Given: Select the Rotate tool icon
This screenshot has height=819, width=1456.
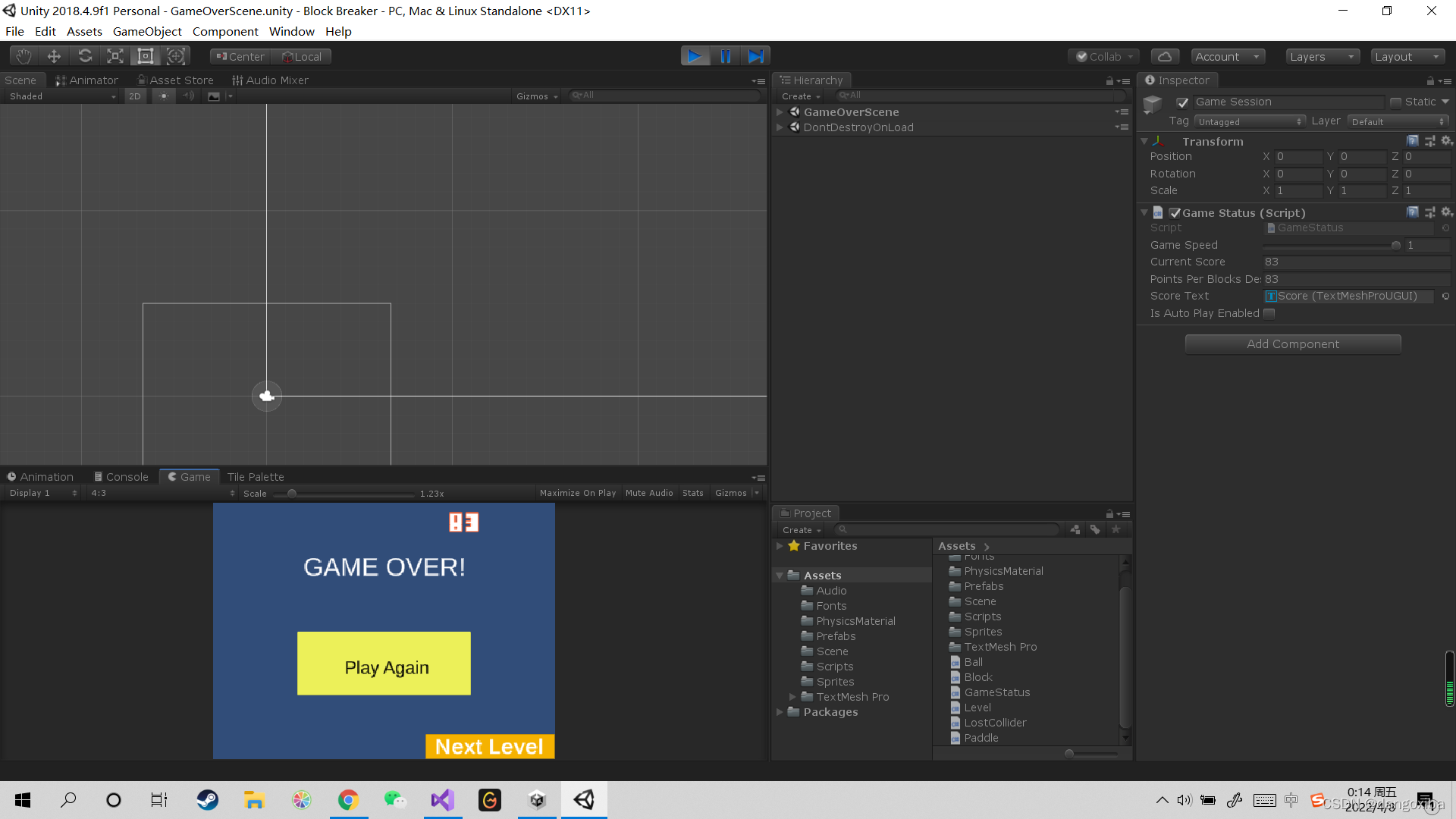Looking at the screenshot, I should coord(85,56).
